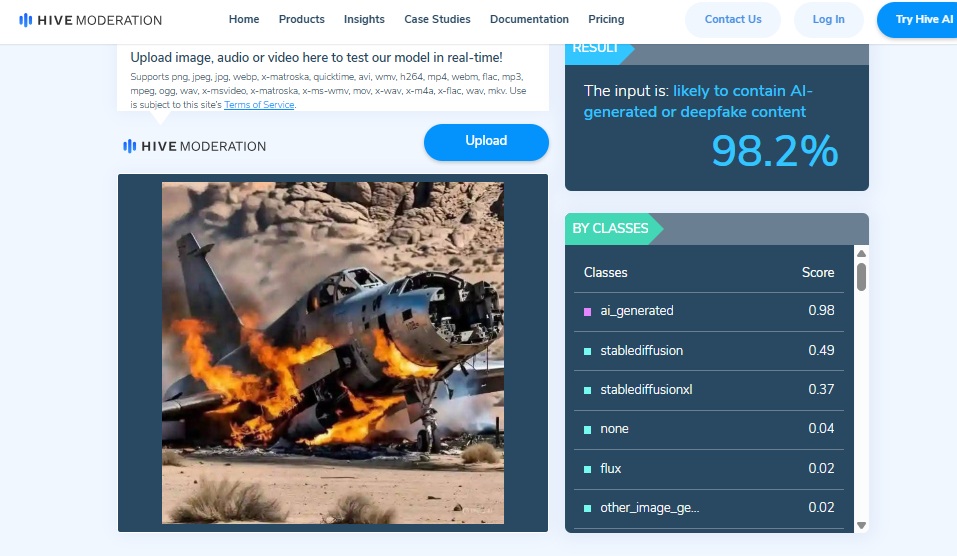Select the ai_generated class label
The width and height of the screenshot is (957, 556).
[x=637, y=311]
